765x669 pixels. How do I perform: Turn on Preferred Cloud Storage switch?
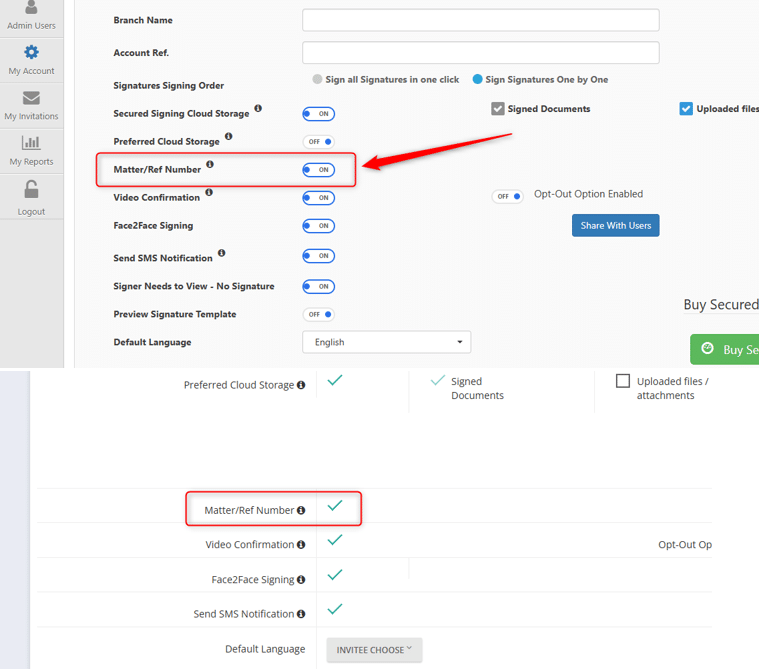coord(319,142)
